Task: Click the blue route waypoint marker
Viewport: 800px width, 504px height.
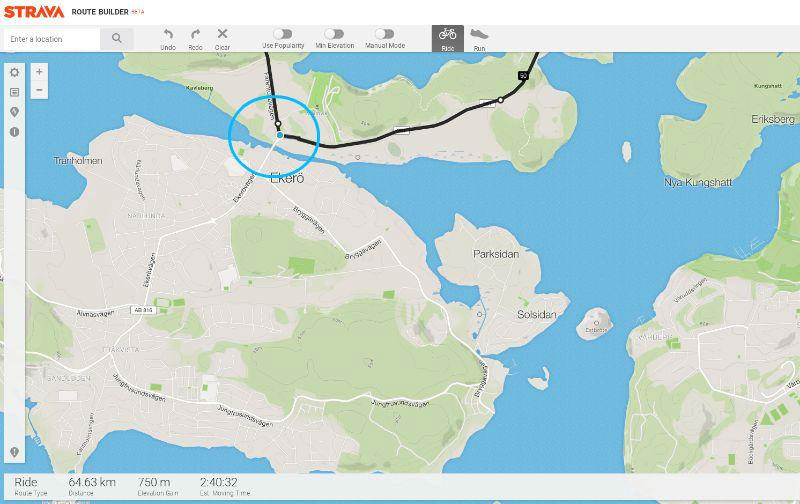Action: coord(280,134)
